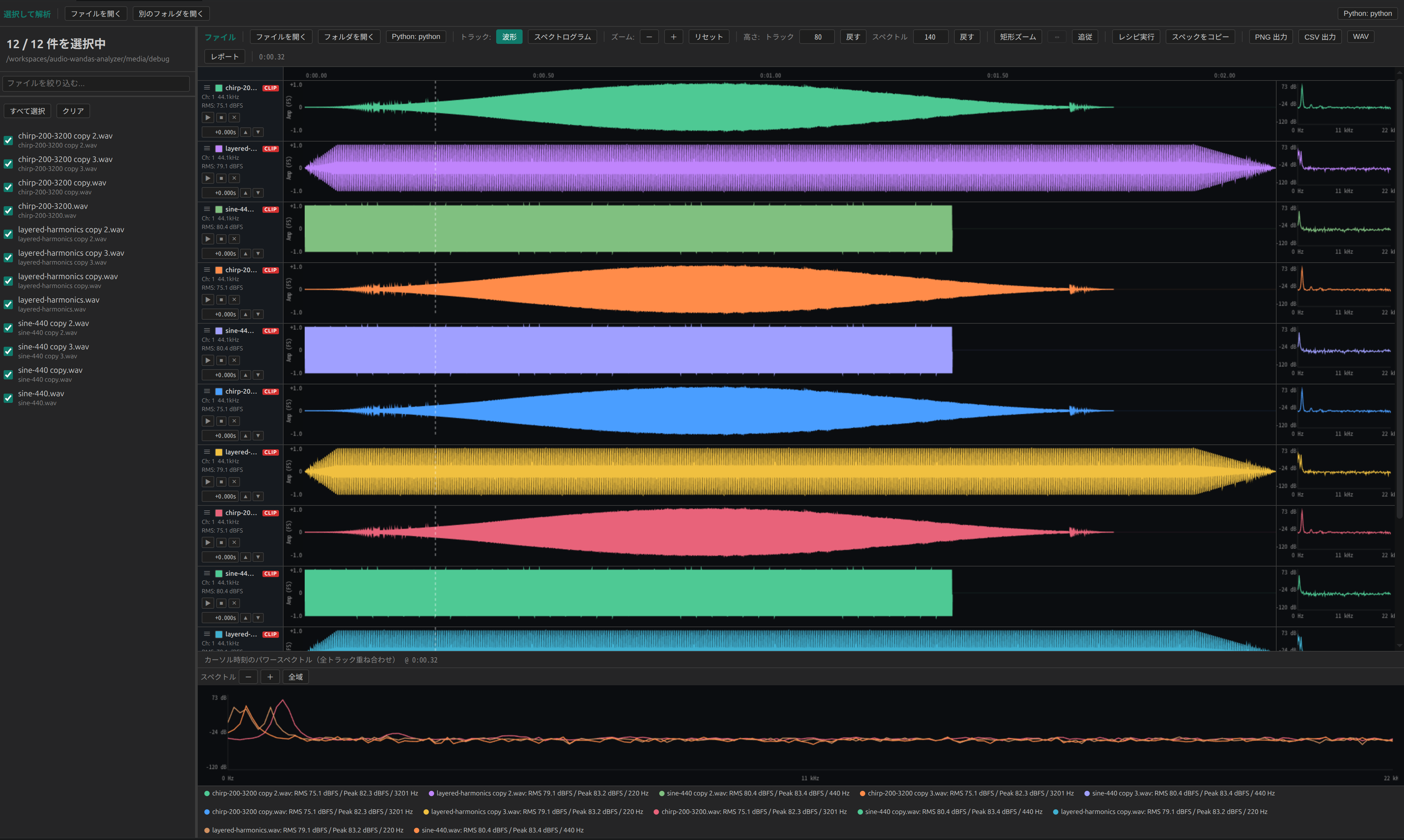Step lavender sine track offset down
Screen dimensions: 1404x840
(x=258, y=375)
